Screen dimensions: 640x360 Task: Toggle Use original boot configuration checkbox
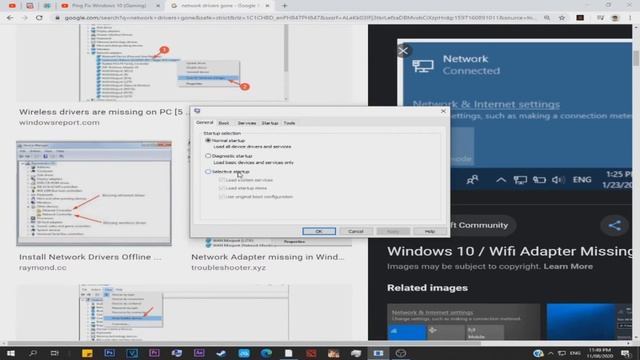coord(221,197)
